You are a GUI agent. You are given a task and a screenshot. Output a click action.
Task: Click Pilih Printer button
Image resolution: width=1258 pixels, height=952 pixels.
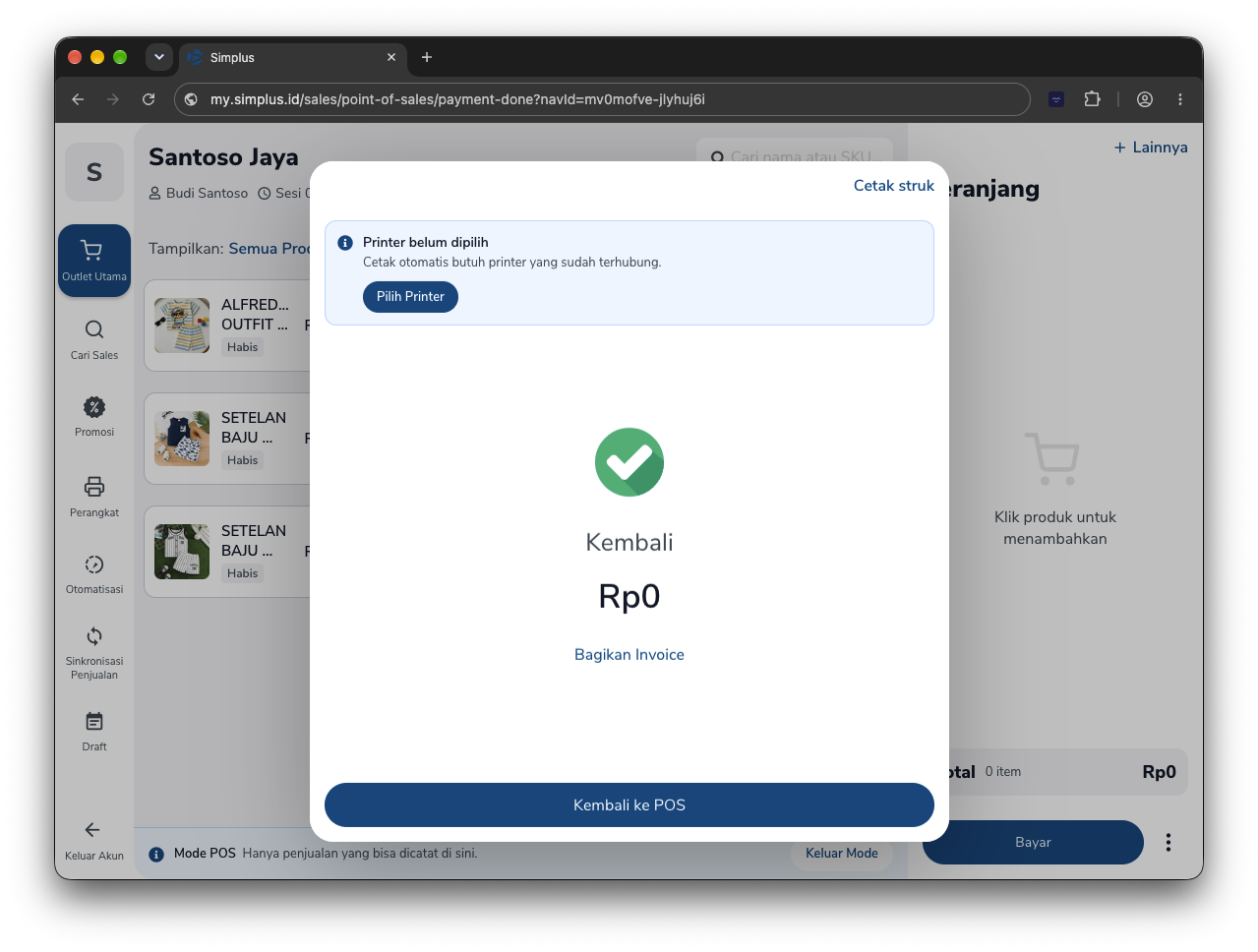coord(410,297)
